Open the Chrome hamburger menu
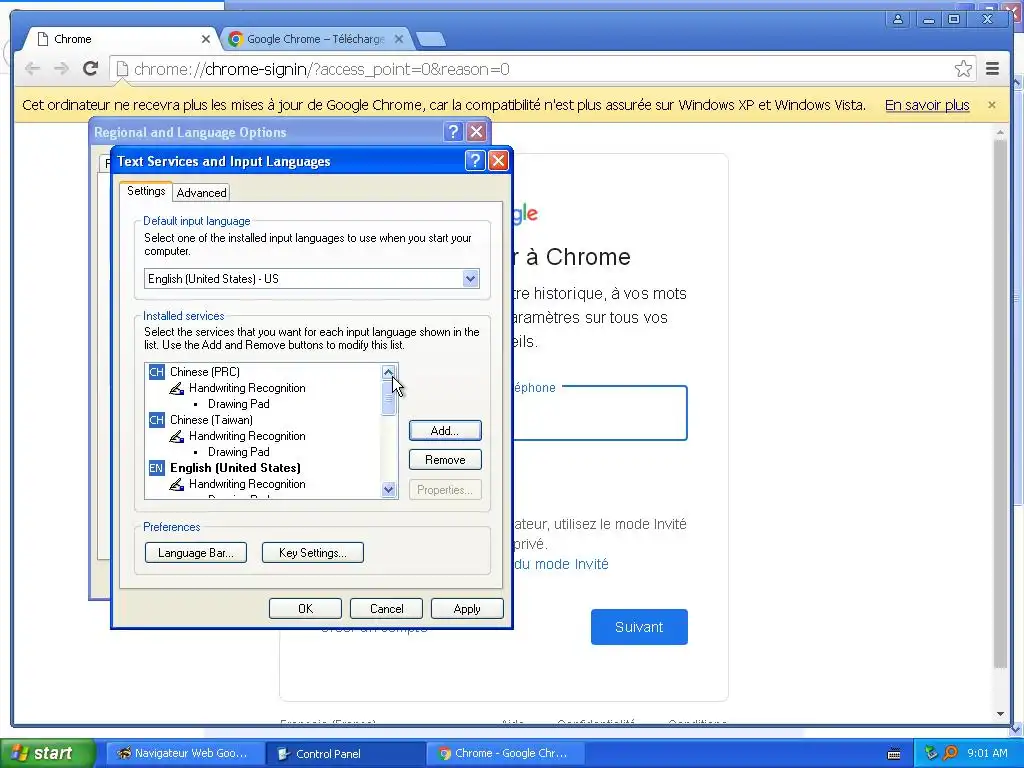The height and width of the screenshot is (768, 1024). [x=993, y=69]
